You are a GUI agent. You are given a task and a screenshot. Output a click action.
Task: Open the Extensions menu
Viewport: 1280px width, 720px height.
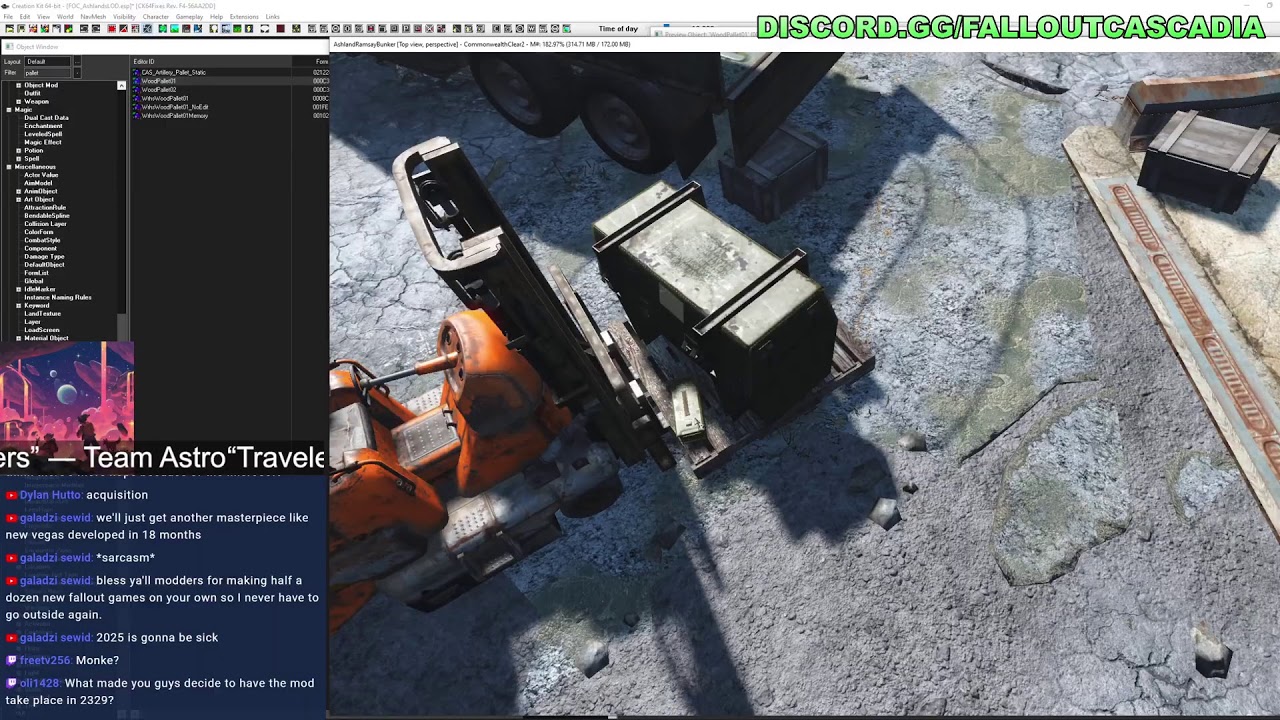click(244, 17)
